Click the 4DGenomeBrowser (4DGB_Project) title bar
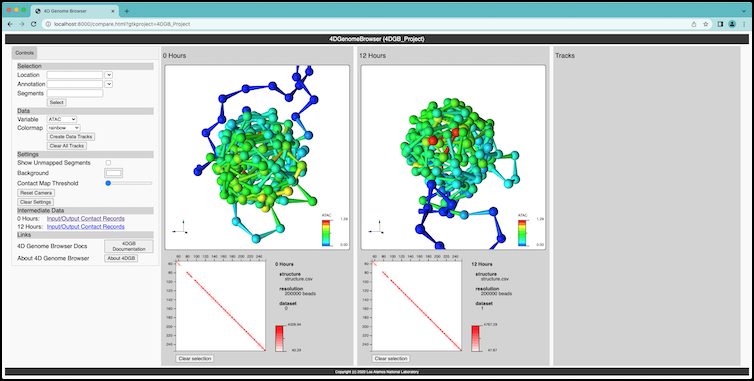This screenshot has height=381, width=754. tap(377, 39)
